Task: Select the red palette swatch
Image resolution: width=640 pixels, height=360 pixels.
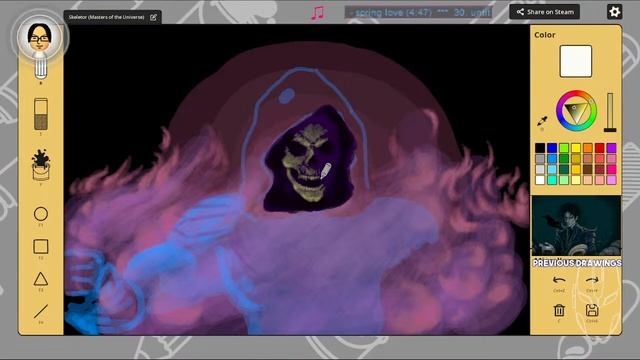Action: (x=600, y=148)
